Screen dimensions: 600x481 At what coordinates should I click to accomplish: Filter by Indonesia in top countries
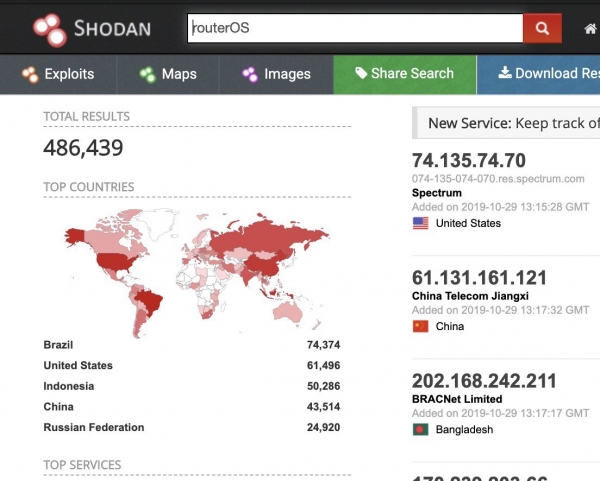[69, 386]
